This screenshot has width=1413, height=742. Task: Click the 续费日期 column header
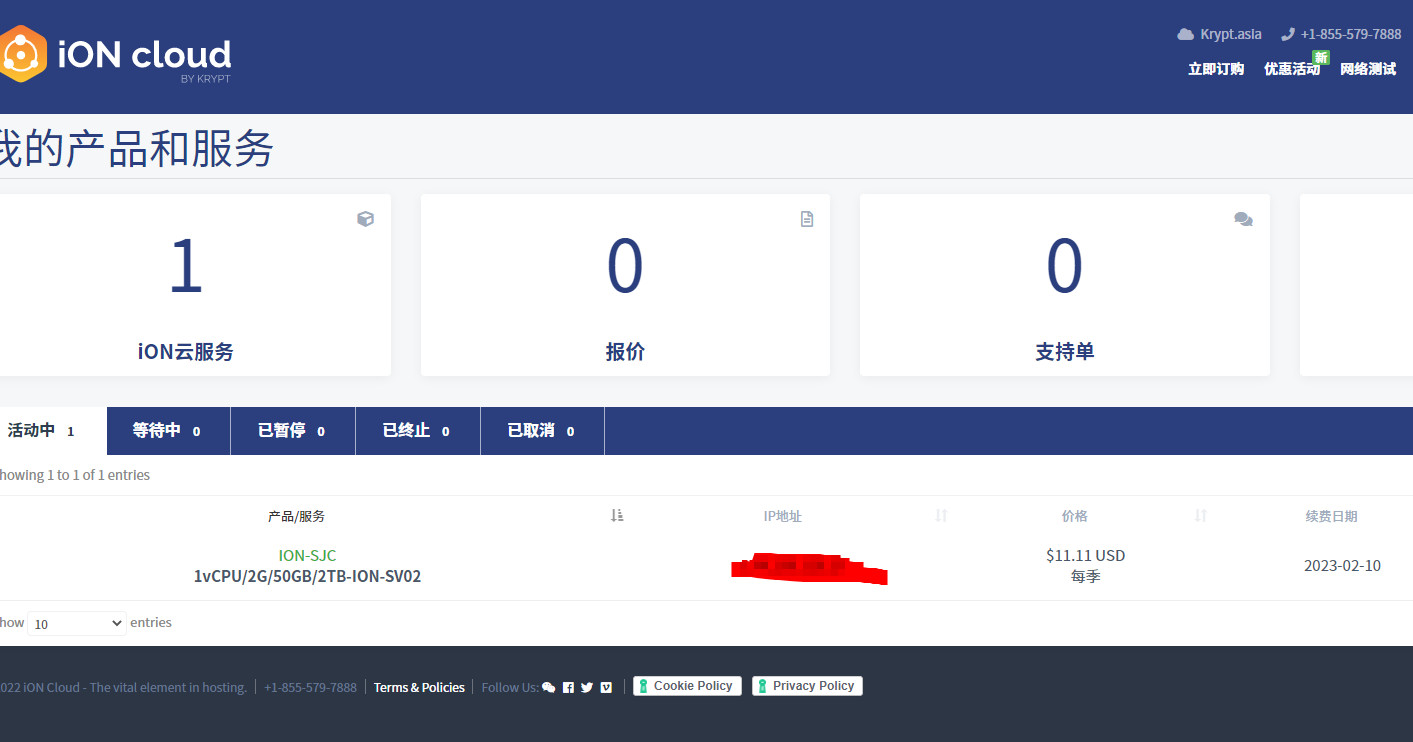pyautogui.click(x=1331, y=516)
